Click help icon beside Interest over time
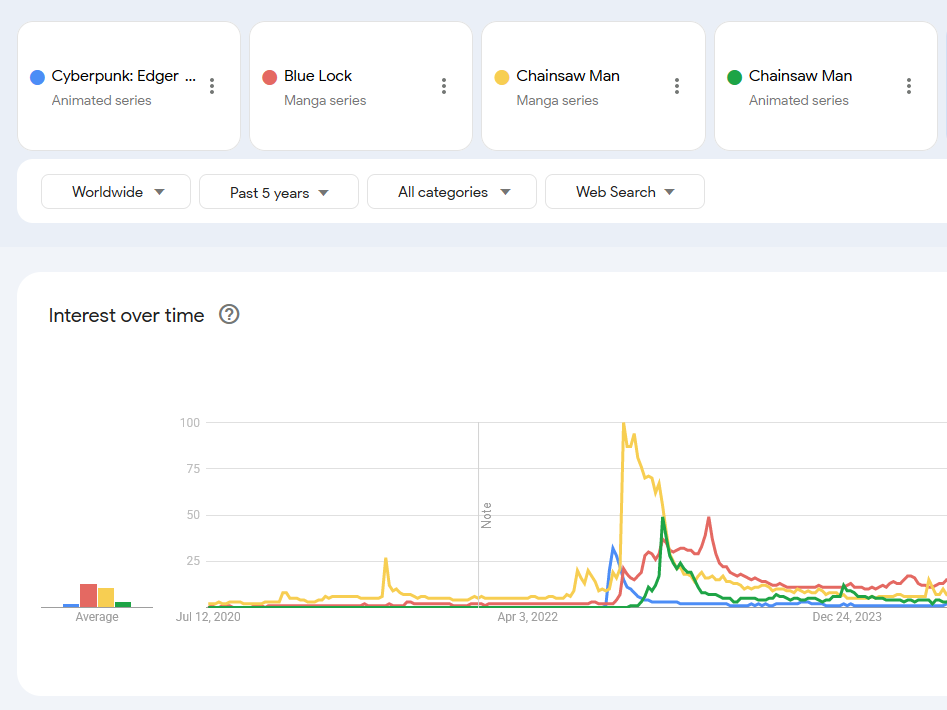The width and height of the screenshot is (947, 710). point(229,315)
